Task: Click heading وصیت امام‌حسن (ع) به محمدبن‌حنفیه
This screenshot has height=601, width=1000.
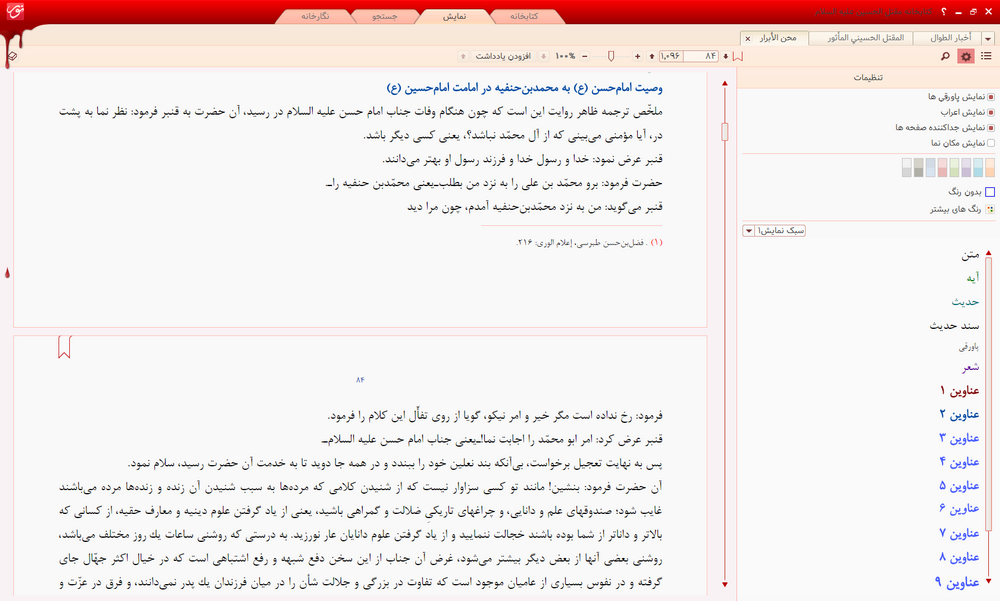Action: [x=524, y=87]
